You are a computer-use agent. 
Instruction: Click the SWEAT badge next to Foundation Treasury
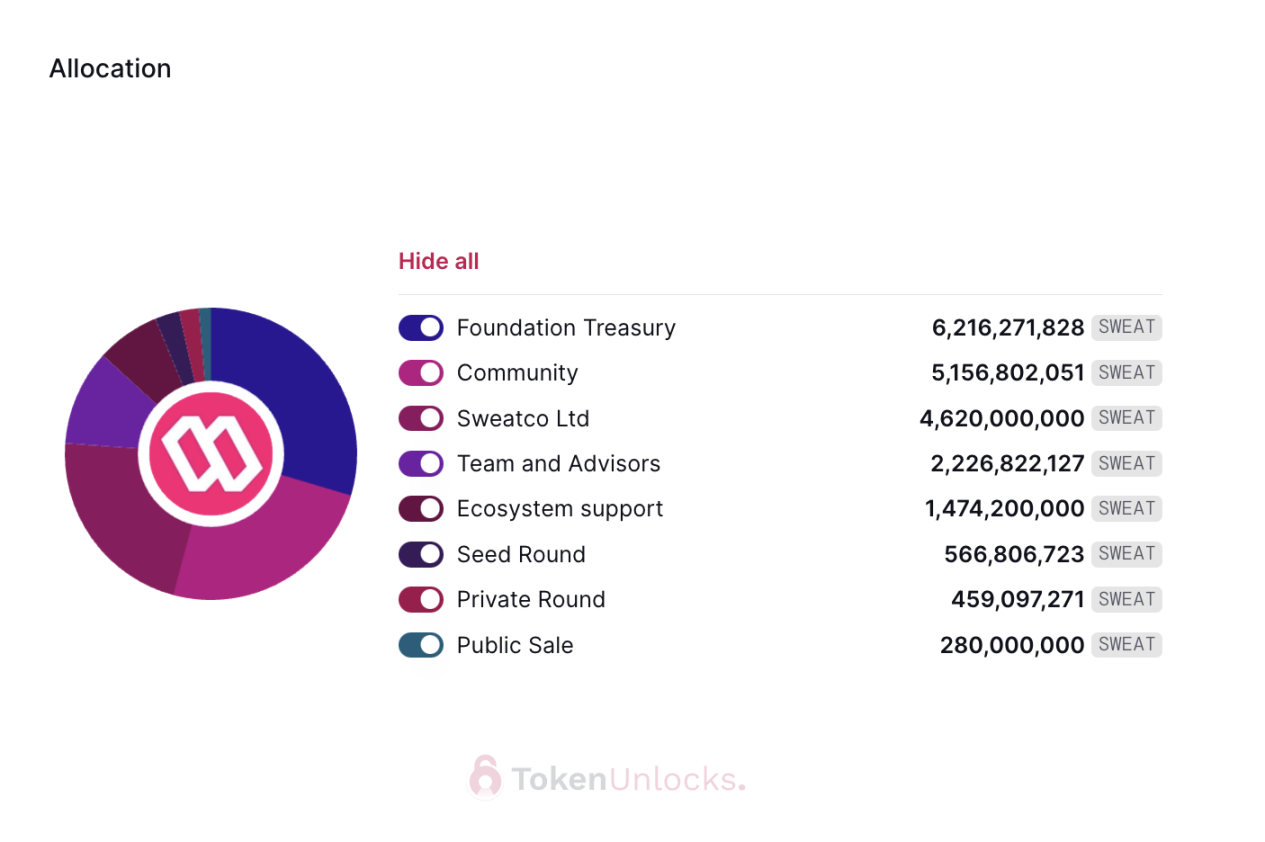pos(1126,327)
